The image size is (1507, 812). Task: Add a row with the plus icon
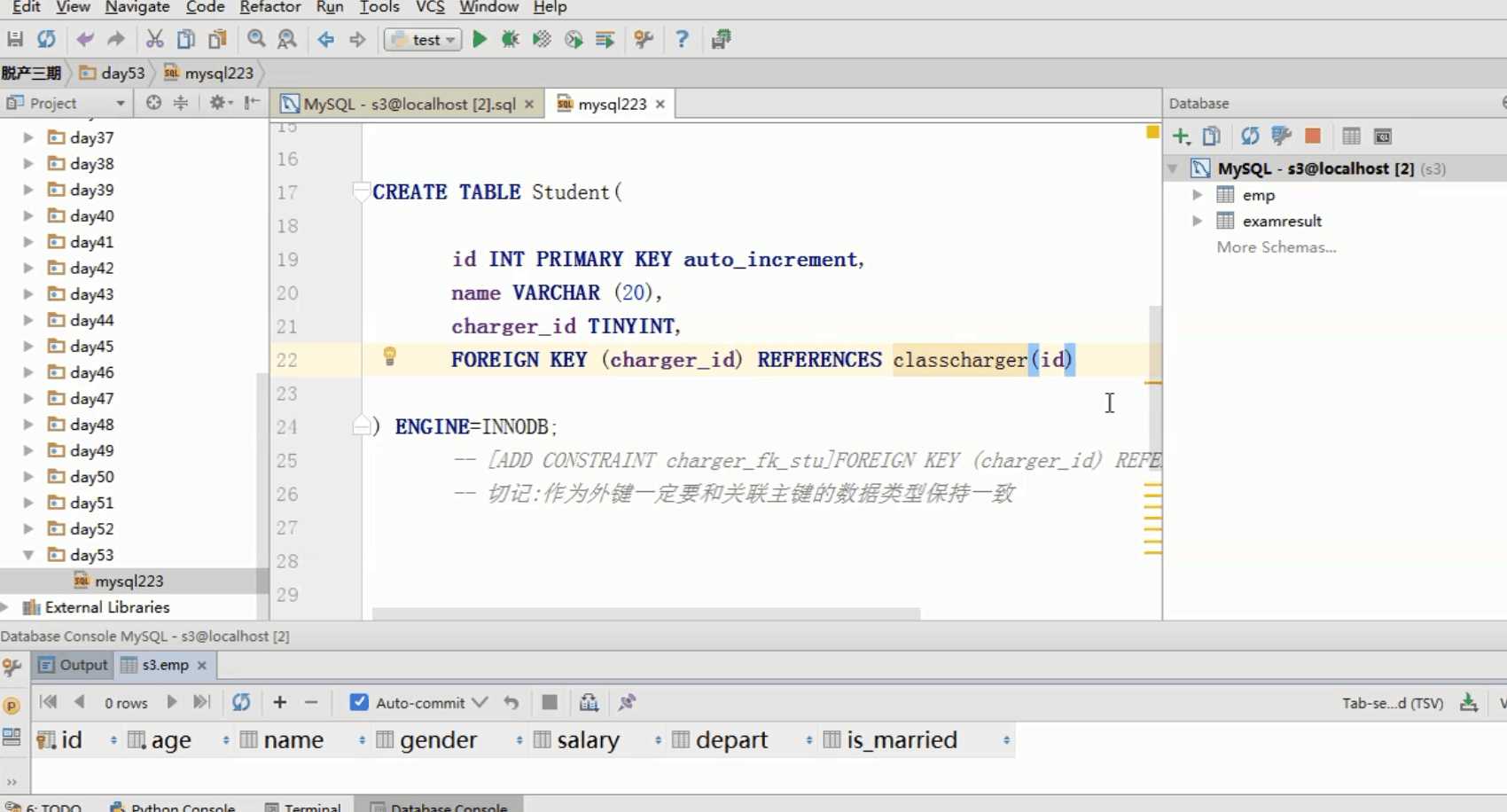coord(280,702)
